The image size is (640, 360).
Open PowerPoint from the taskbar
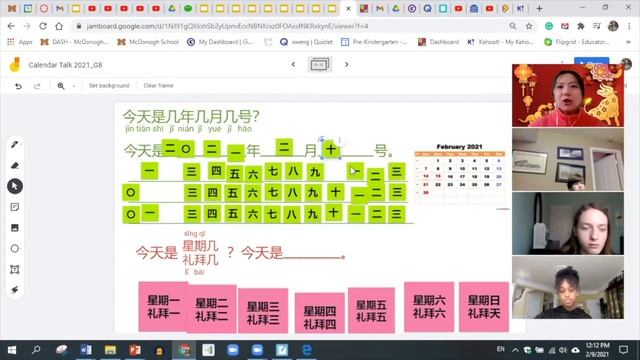[x=135, y=350]
